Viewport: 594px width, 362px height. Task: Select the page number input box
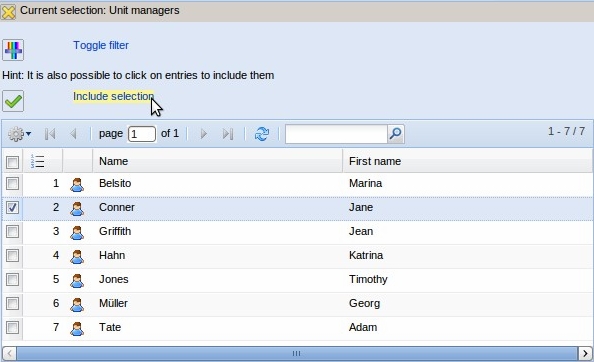point(142,134)
